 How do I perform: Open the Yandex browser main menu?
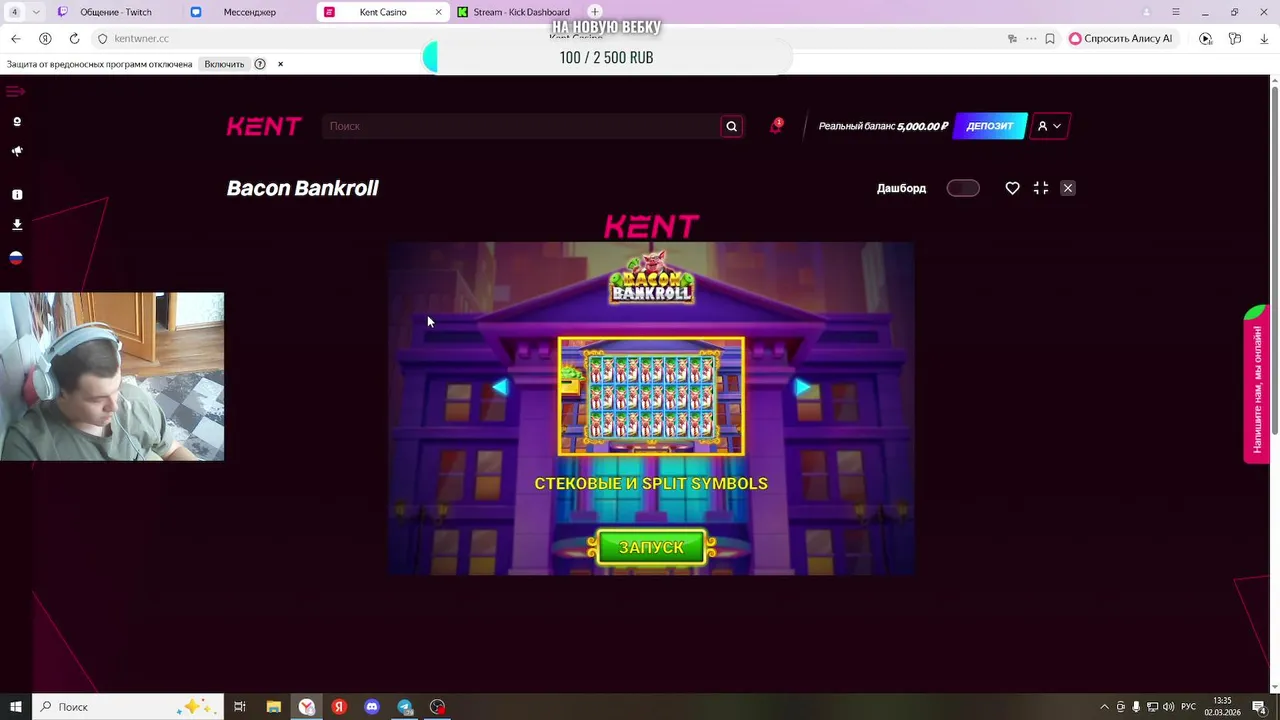click(x=1177, y=12)
